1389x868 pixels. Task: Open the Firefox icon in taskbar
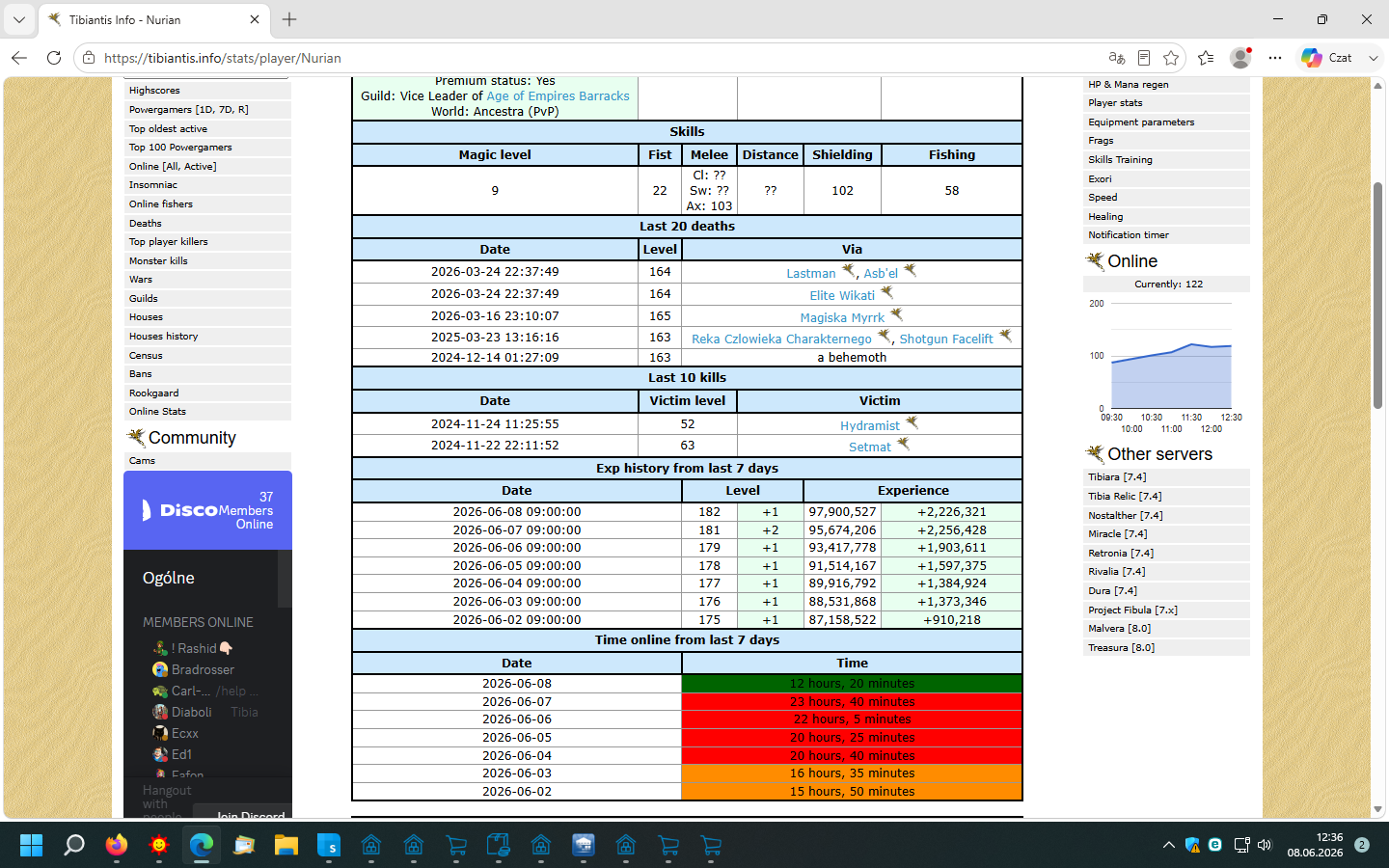click(117, 846)
